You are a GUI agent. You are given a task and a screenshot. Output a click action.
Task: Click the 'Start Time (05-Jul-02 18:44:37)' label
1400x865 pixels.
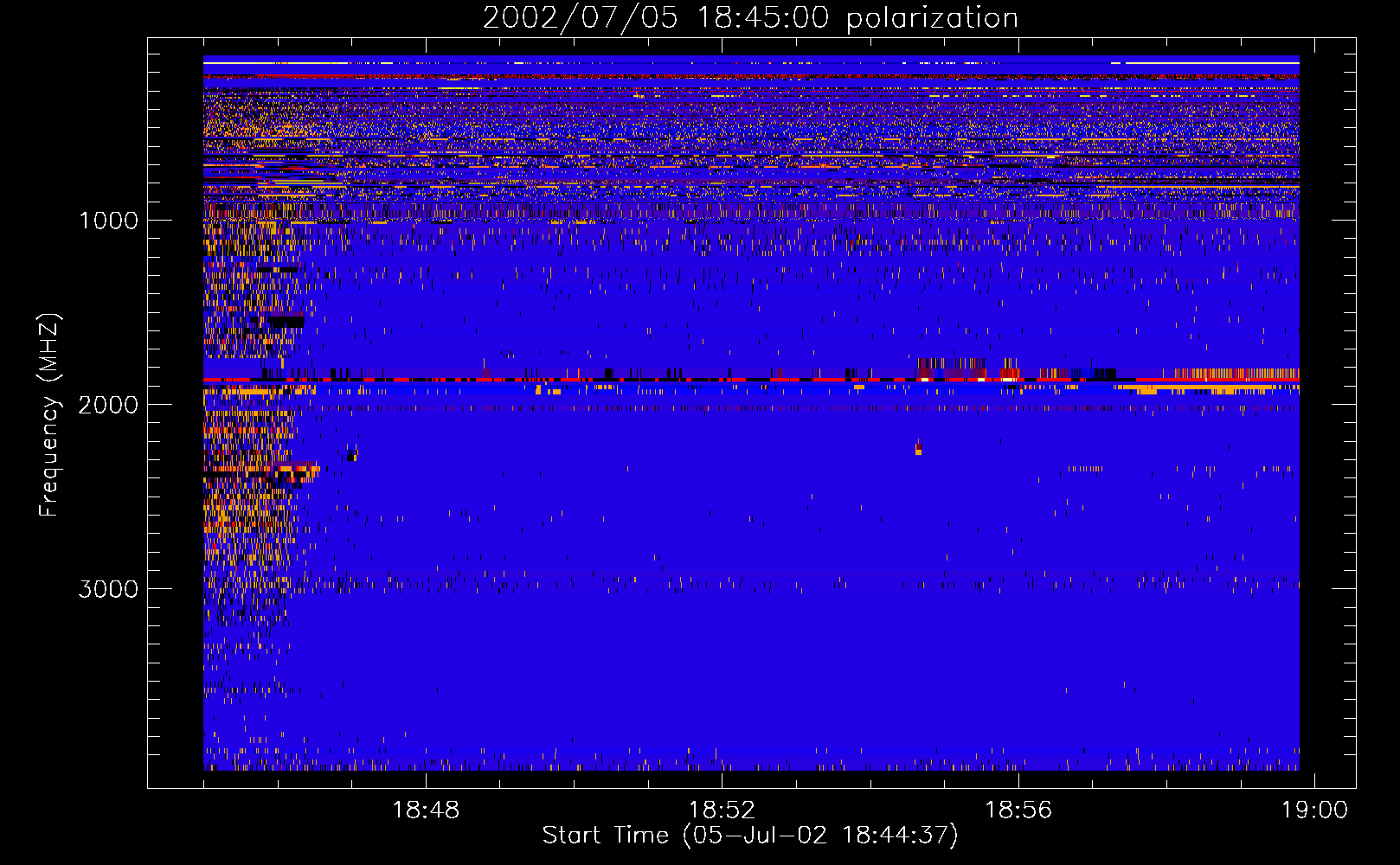coord(750,836)
